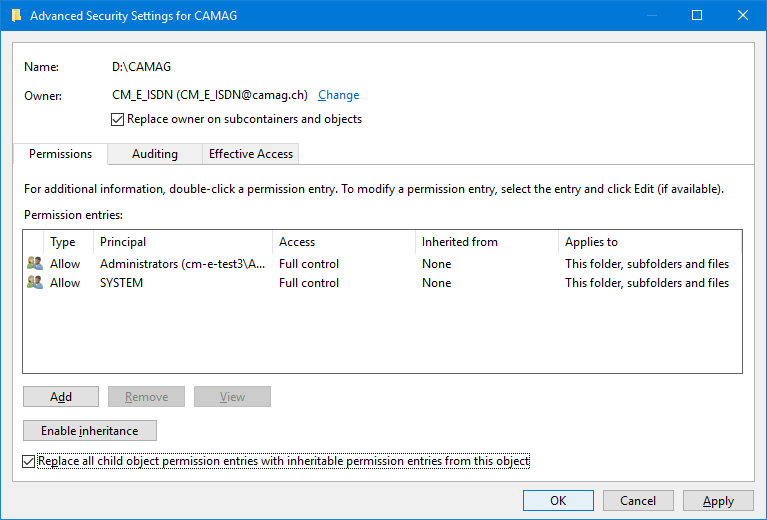Image resolution: width=767 pixels, height=520 pixels.
Task: Uncheck Replace all child object permission entries
Action: (x=29, y=461)
